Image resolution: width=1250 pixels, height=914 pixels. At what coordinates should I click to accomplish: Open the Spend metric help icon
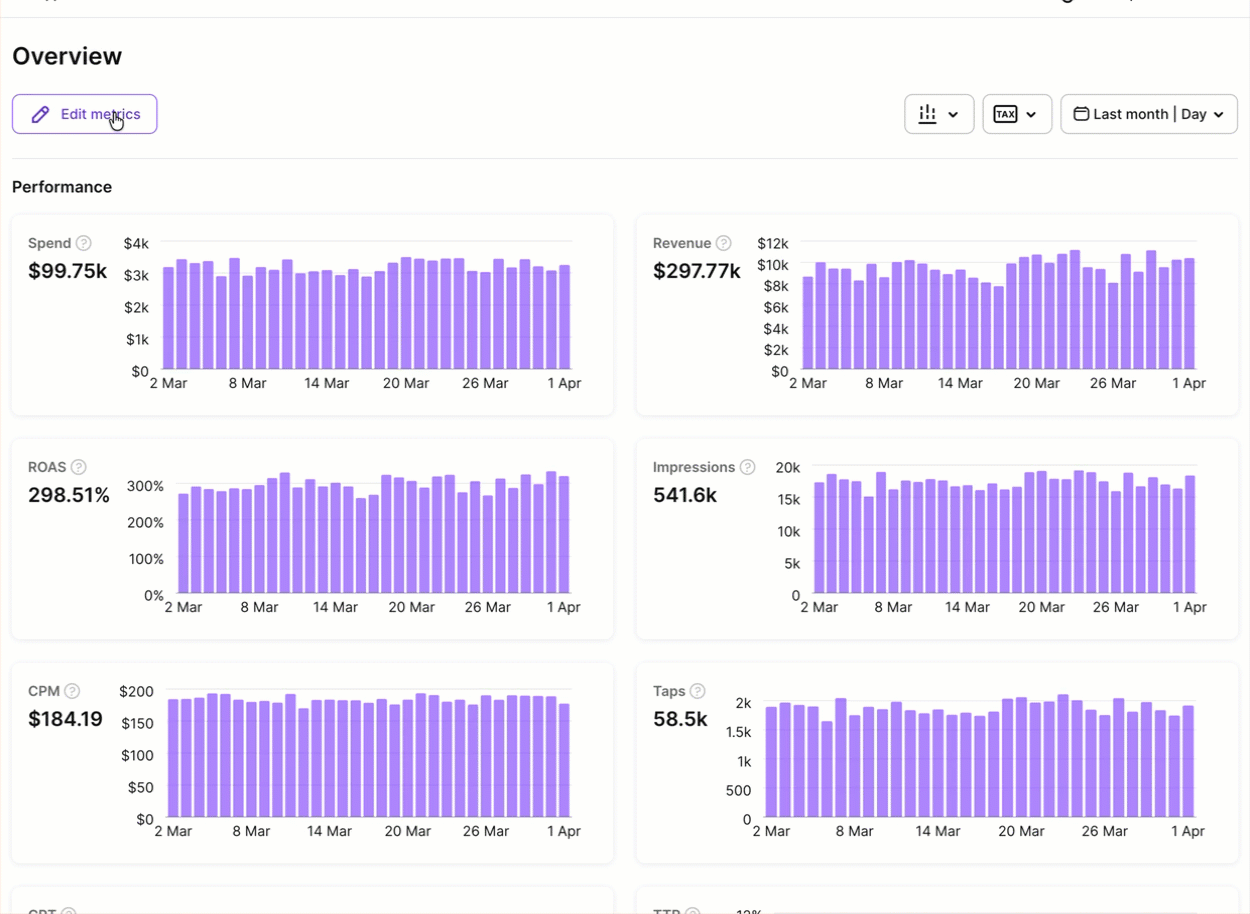(83, 243)
